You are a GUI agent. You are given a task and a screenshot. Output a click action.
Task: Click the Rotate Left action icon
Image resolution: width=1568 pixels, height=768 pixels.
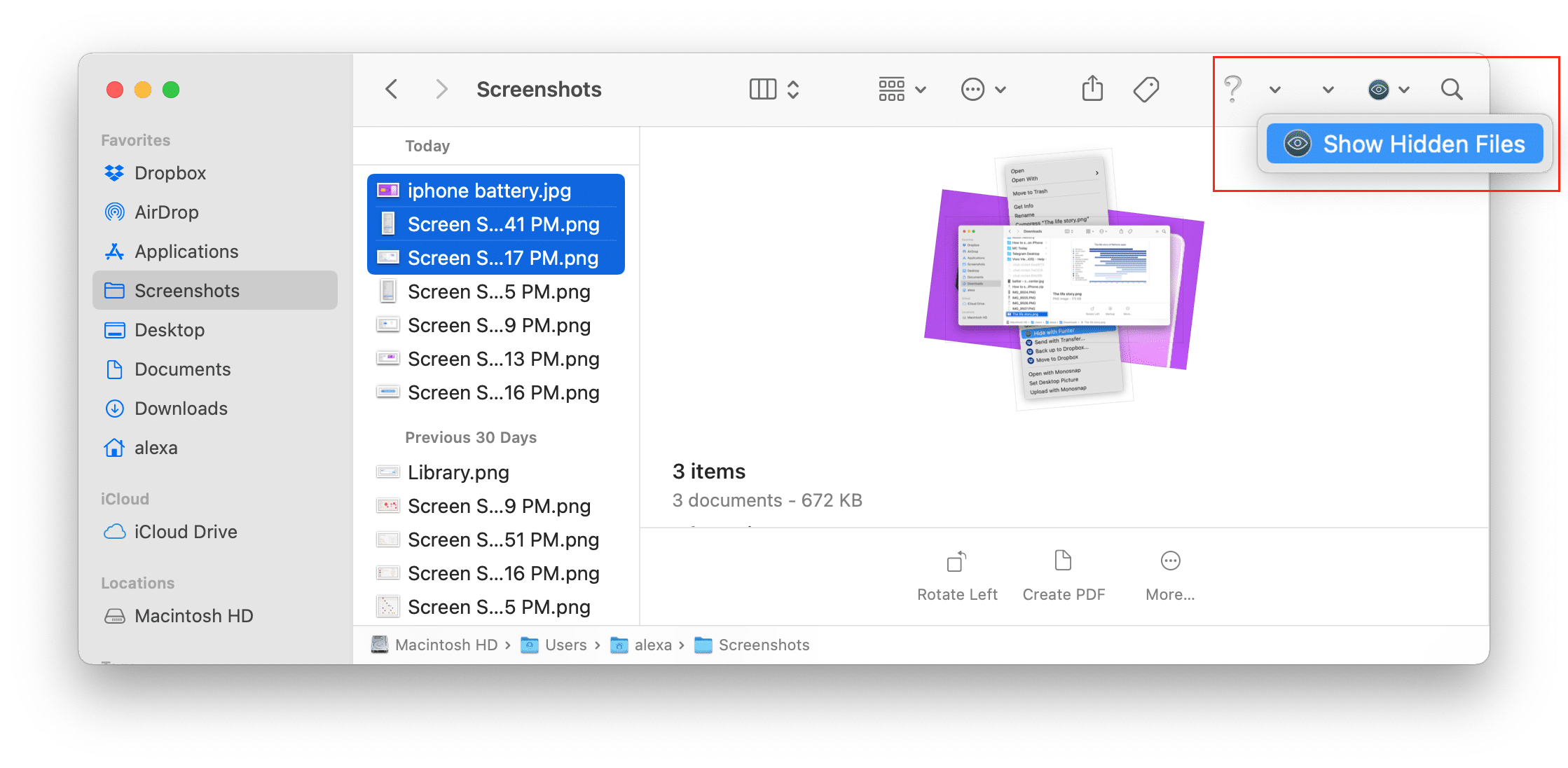(956, 561)
